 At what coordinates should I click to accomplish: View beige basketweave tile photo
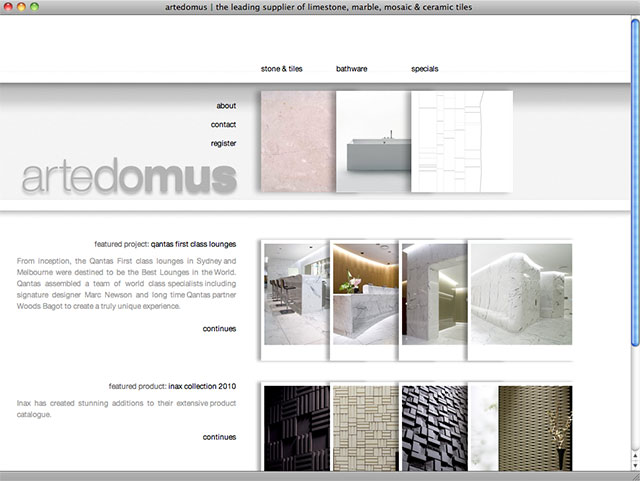[x=366, y=428]
